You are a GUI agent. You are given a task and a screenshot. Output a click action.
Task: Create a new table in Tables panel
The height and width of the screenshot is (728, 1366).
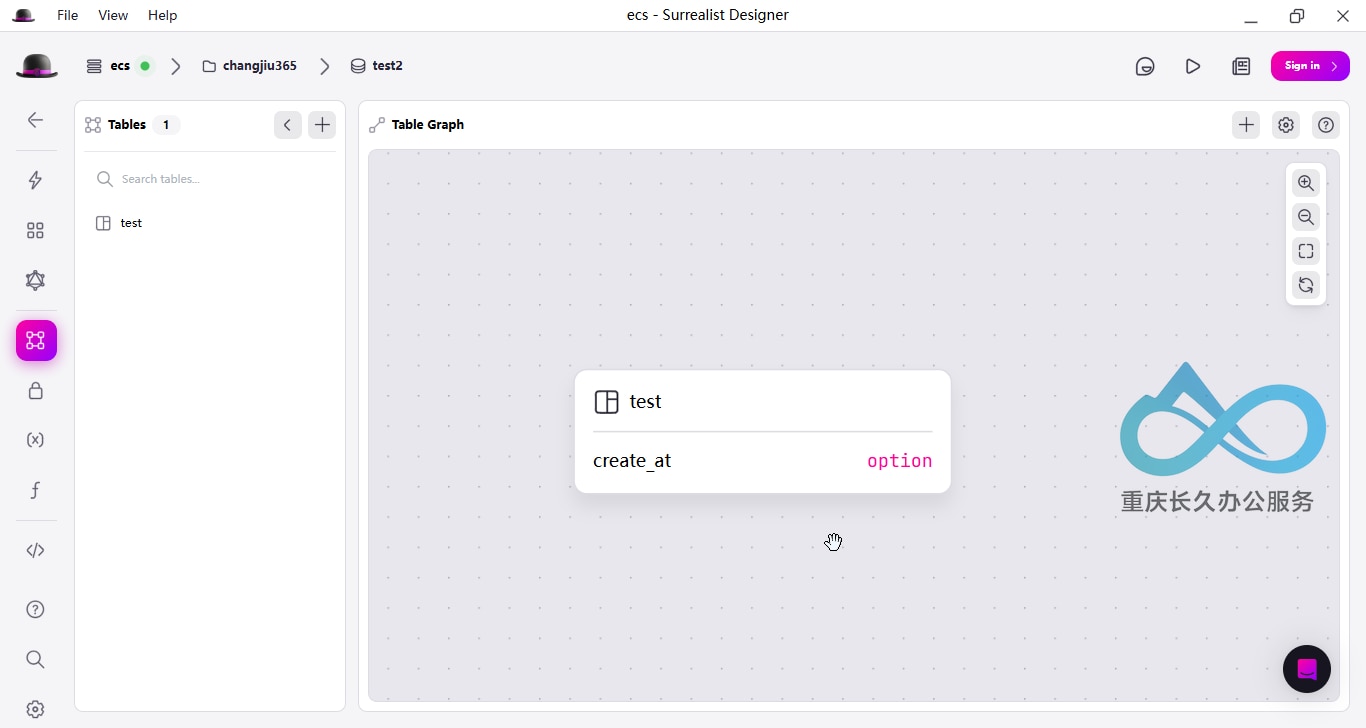[x=322, y=125]
